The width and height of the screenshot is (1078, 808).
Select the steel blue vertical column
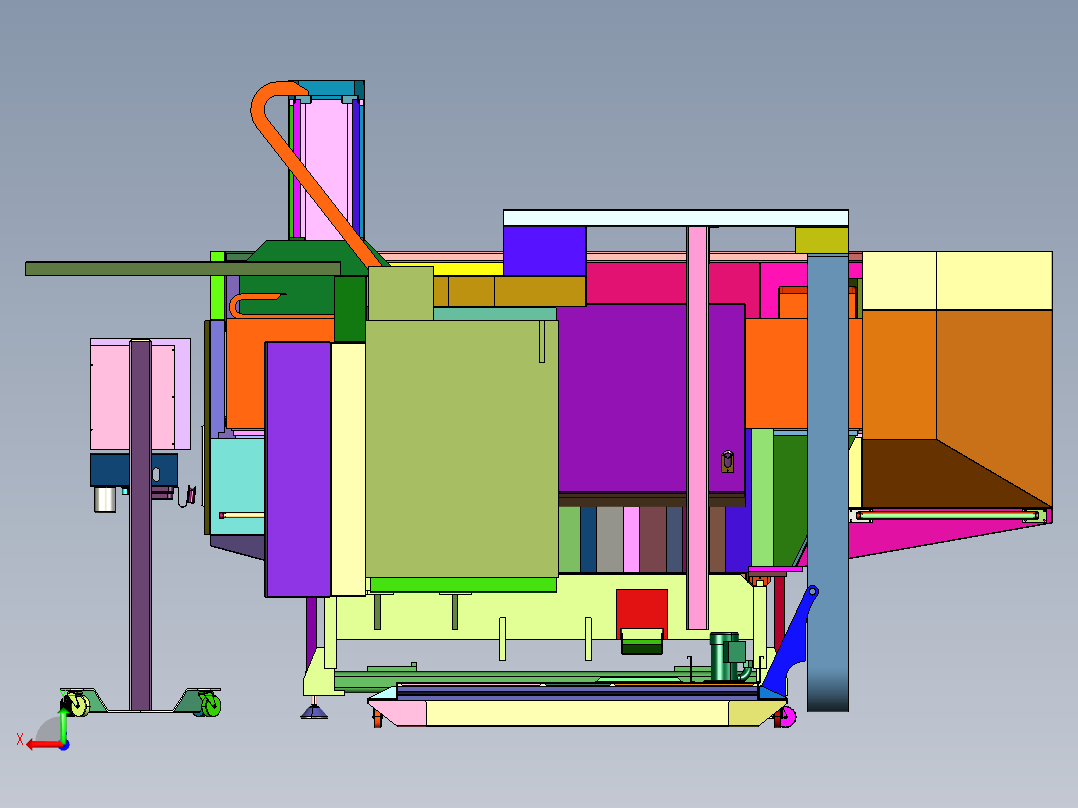[x=828, y=483]
